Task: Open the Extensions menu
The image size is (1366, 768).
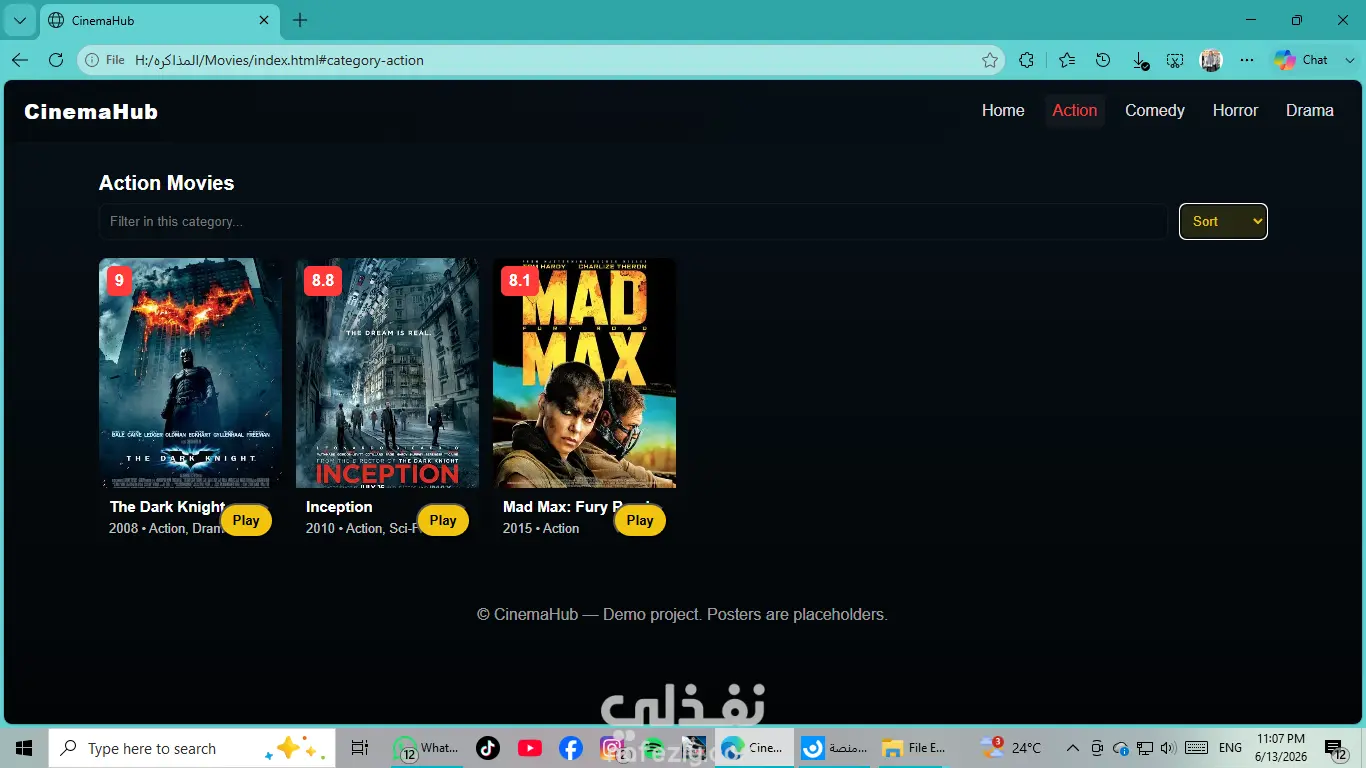Action: point(1026,60)
